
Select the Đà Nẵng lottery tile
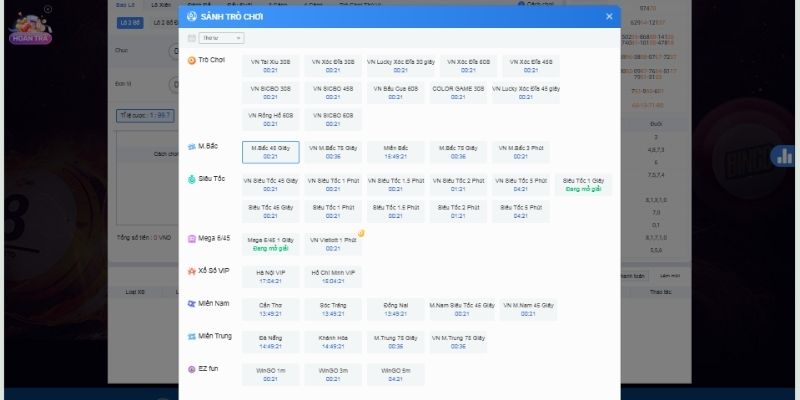(x=270, y=341)
